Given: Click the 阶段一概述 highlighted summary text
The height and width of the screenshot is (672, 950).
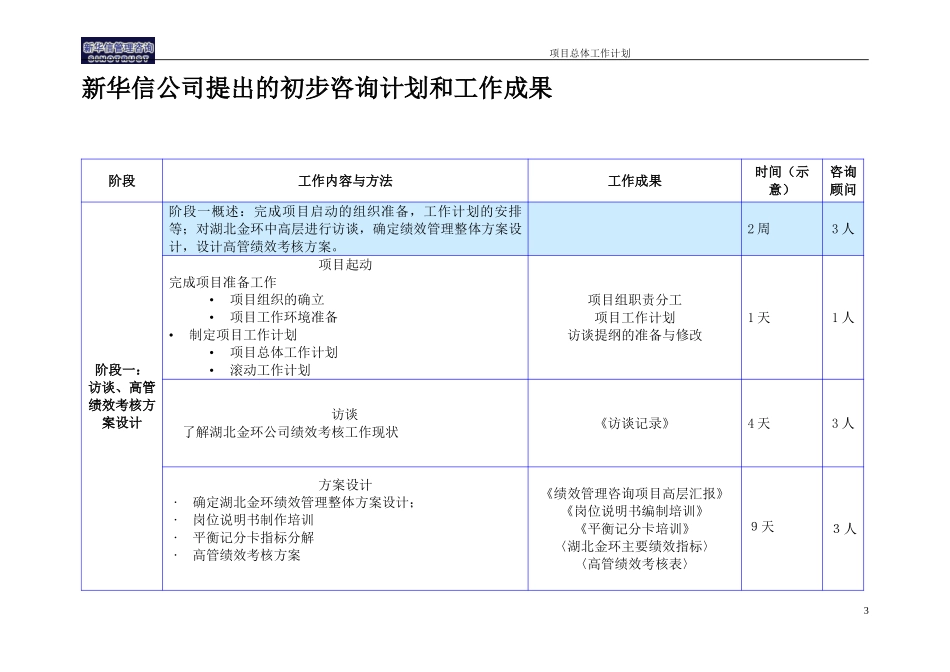Looking at the screenshot, I should pos(345,229).
